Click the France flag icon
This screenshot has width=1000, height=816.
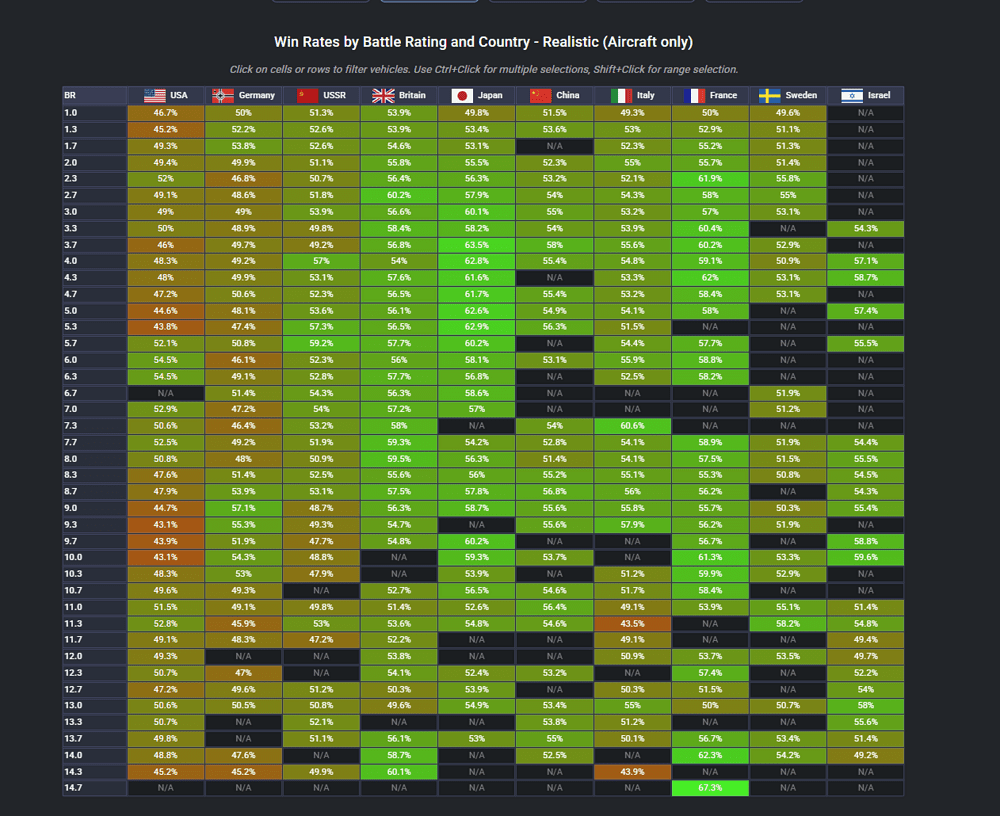click(694, 96)
